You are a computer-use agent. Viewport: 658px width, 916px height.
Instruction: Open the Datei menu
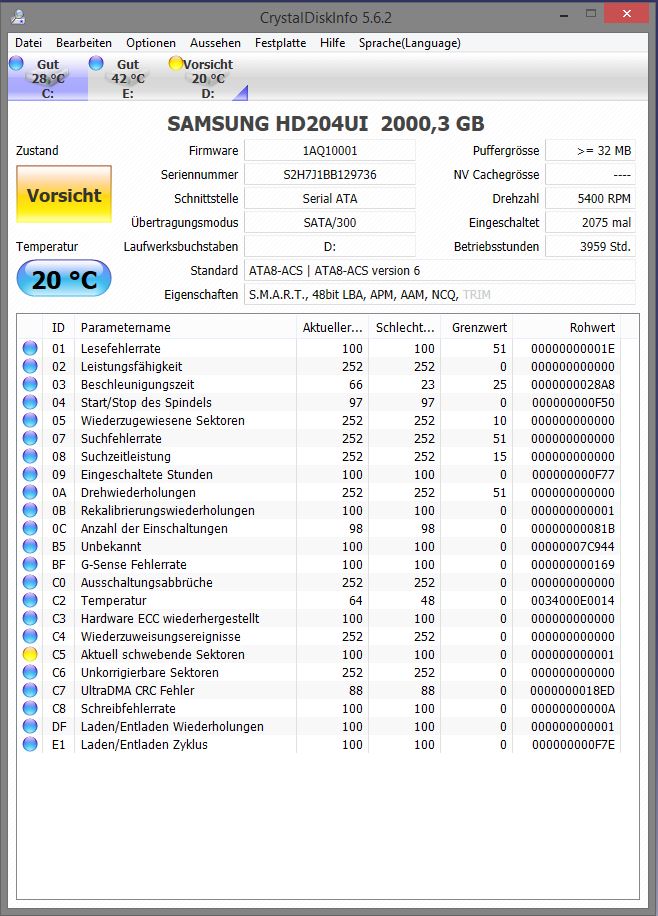(29, 43)
